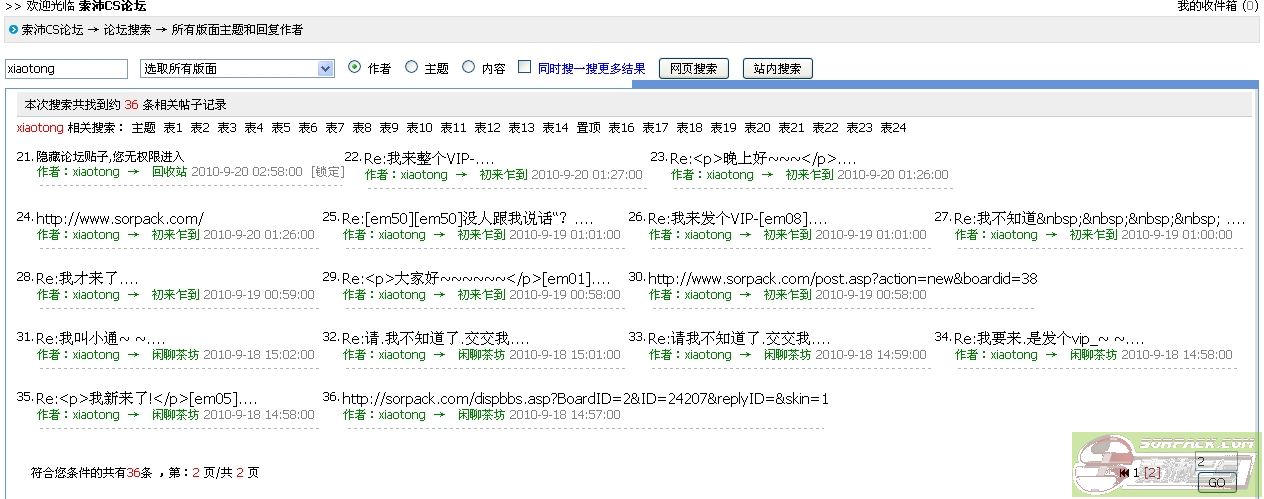This screenshot has width=1264, height=499.
Task: Click the first-page arrow icon in pagination
Action: coord(1124,472)
